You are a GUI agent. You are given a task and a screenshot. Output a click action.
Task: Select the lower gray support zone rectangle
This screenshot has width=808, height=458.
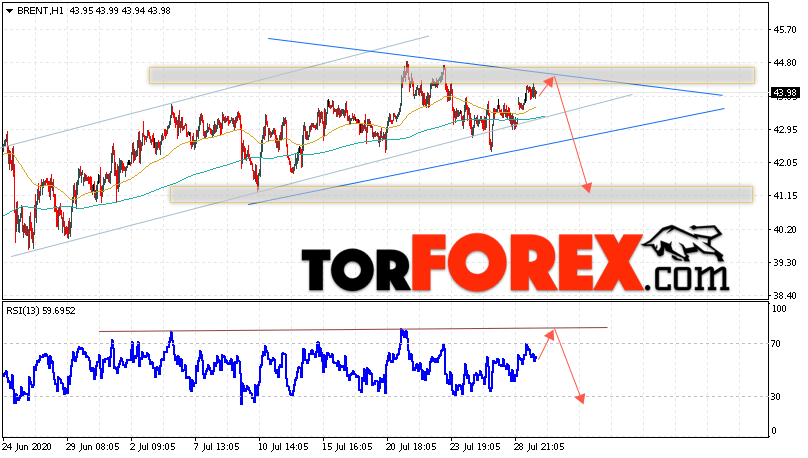(461, 194)
